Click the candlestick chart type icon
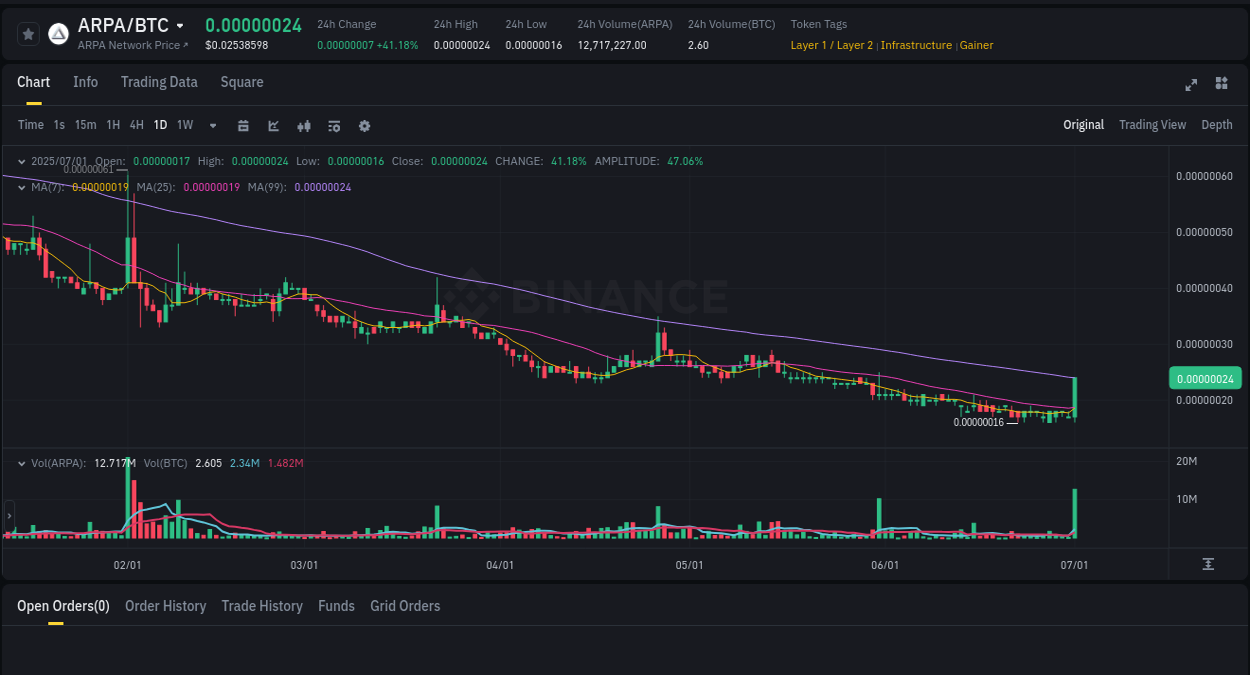1250x675 pixels. [x=304, y=125]
